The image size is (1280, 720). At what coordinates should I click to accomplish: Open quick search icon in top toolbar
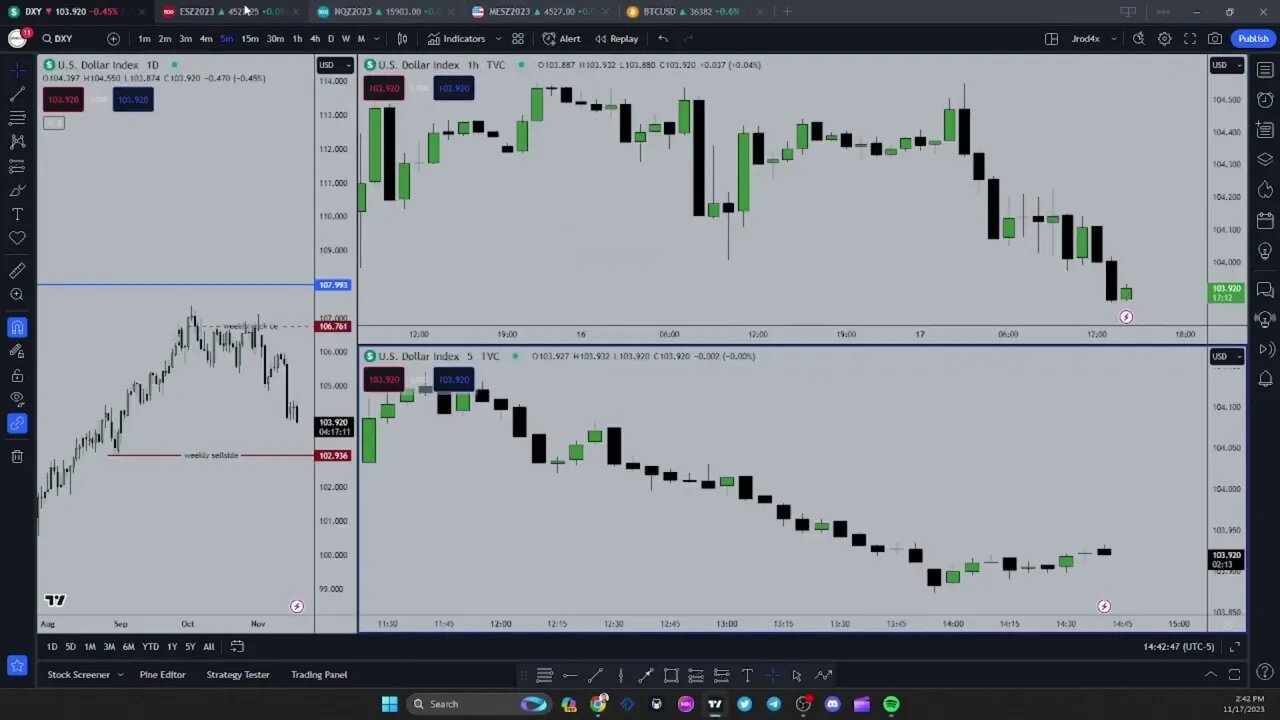click(x=1139, y=39)
